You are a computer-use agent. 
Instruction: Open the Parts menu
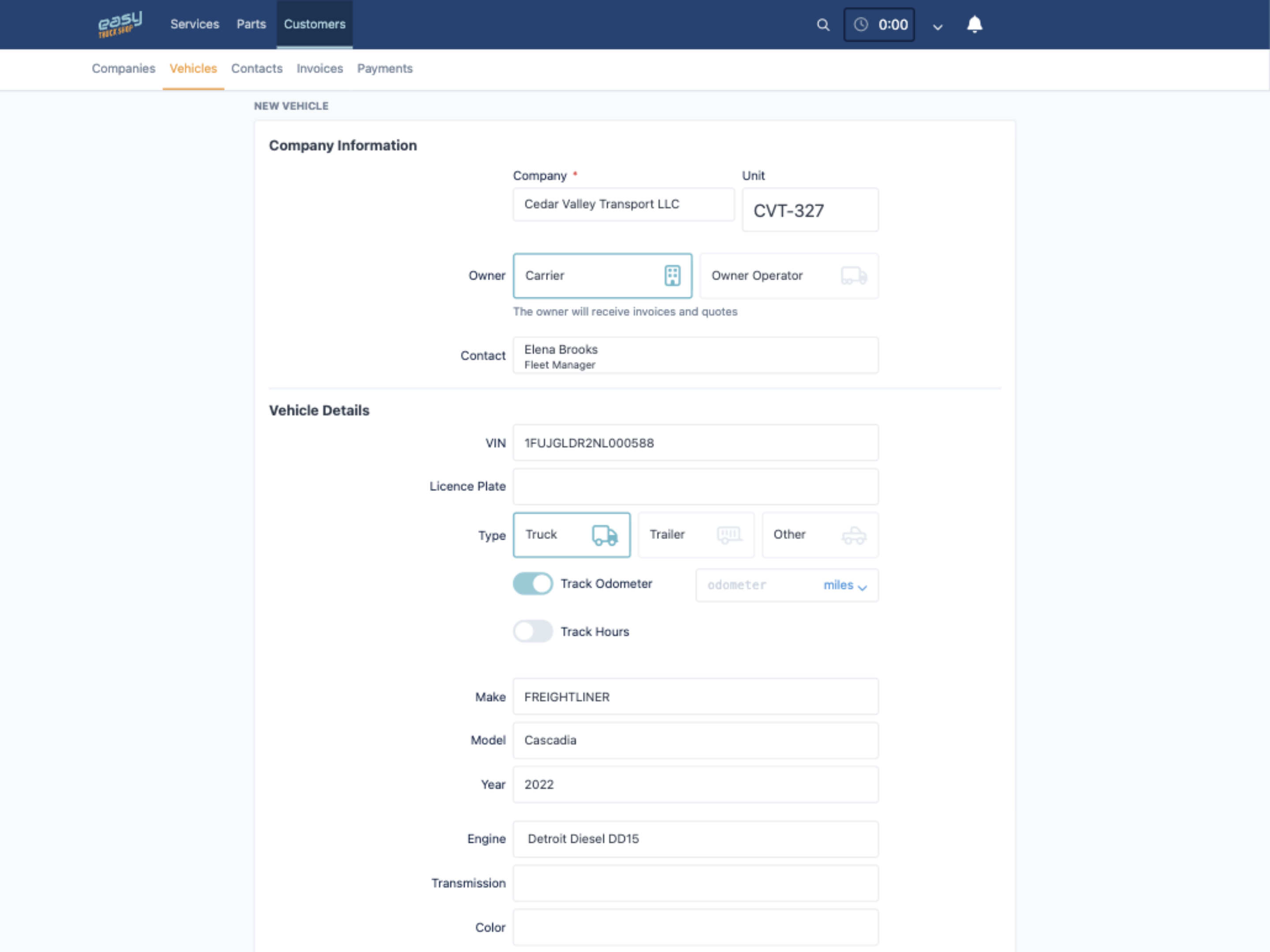click(x=251, y=24)
